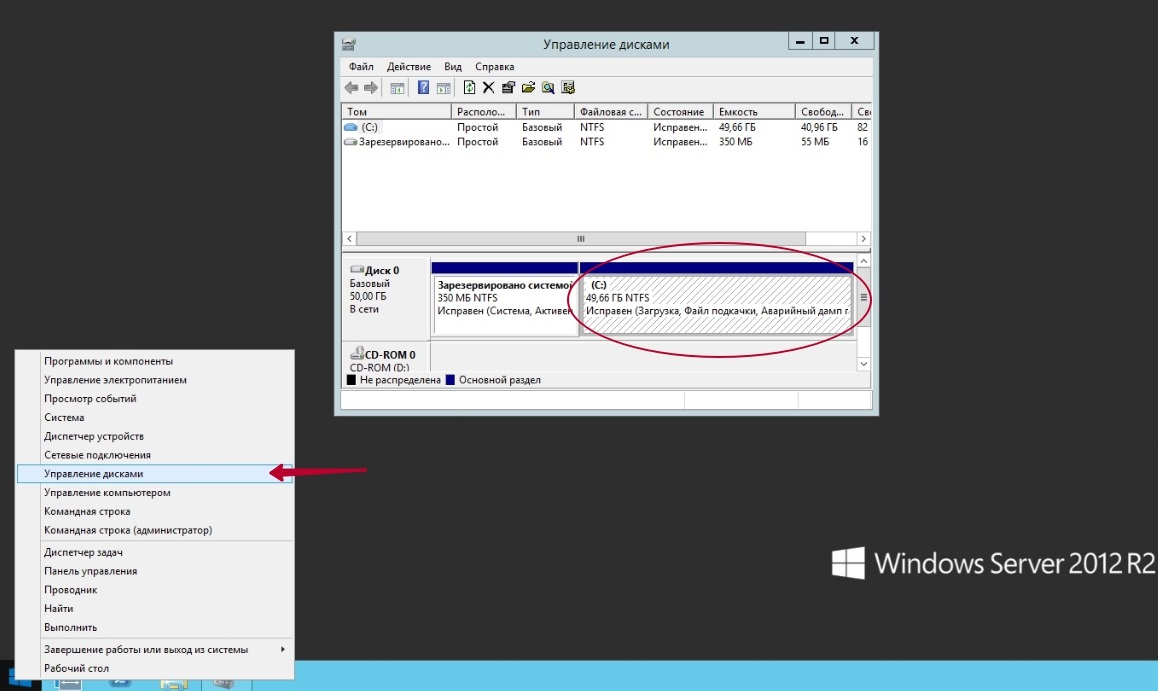Choose Диспетчер задач from the context menu
1158x691 pixels.
click(x=83, y=552)
